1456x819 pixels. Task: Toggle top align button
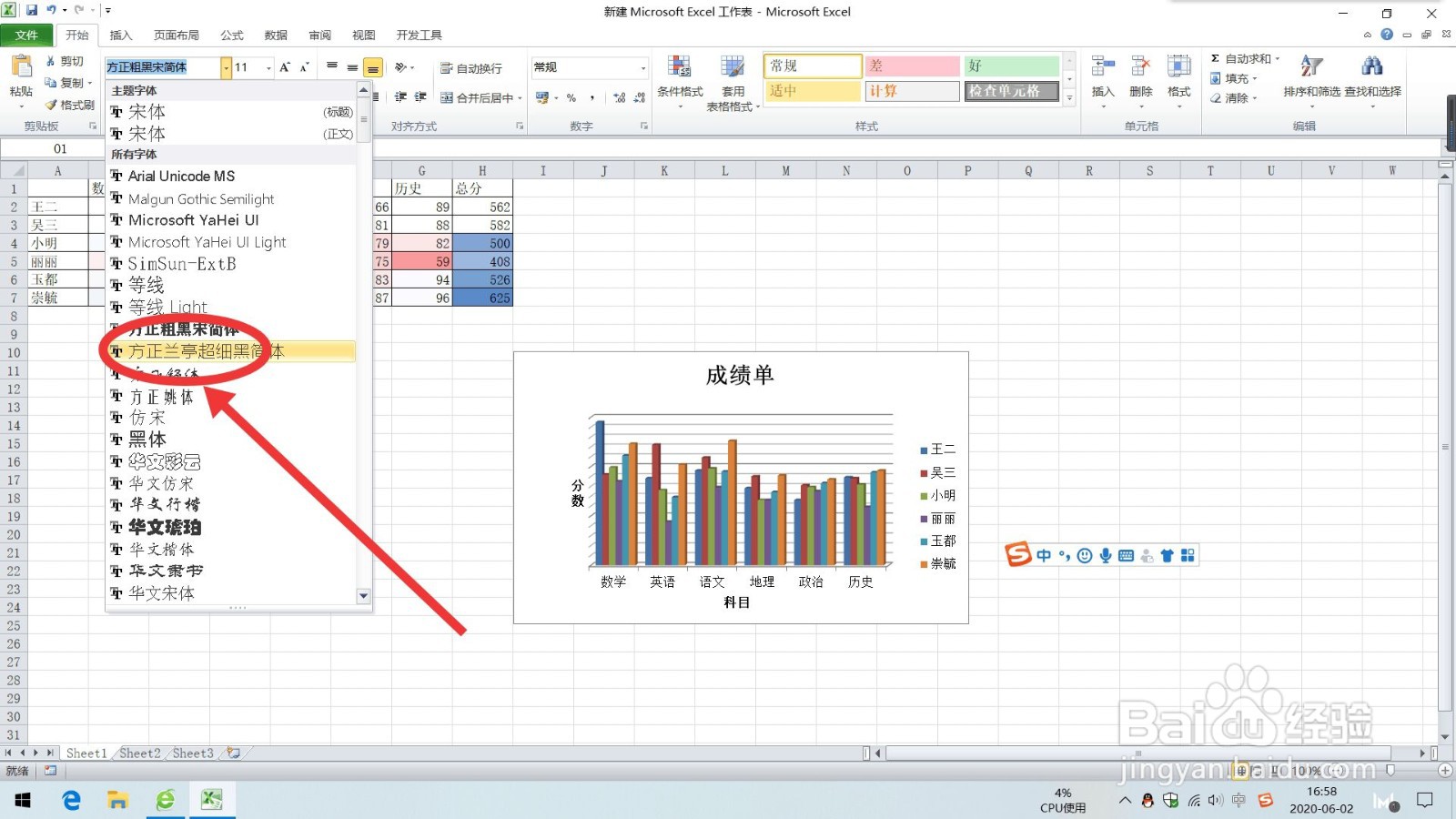(331, 68)
